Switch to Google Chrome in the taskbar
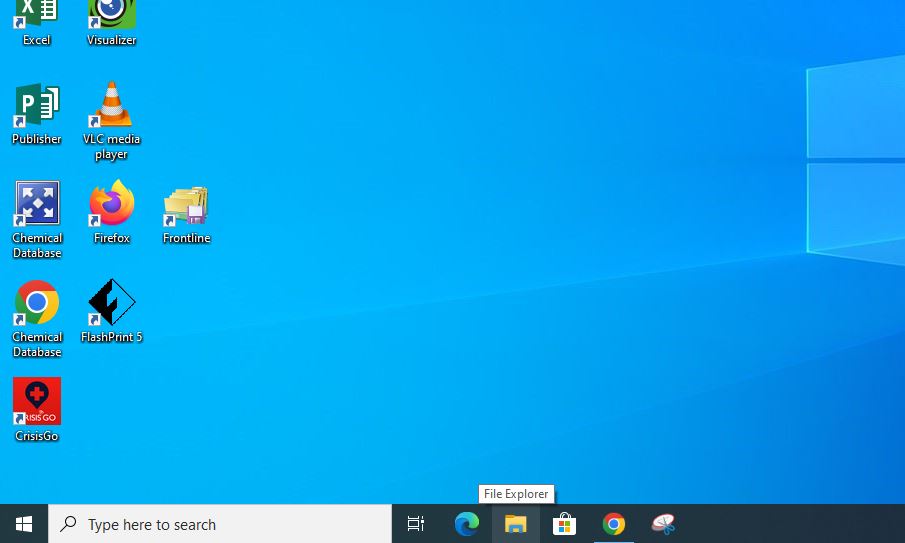 [x=614, y=524]
